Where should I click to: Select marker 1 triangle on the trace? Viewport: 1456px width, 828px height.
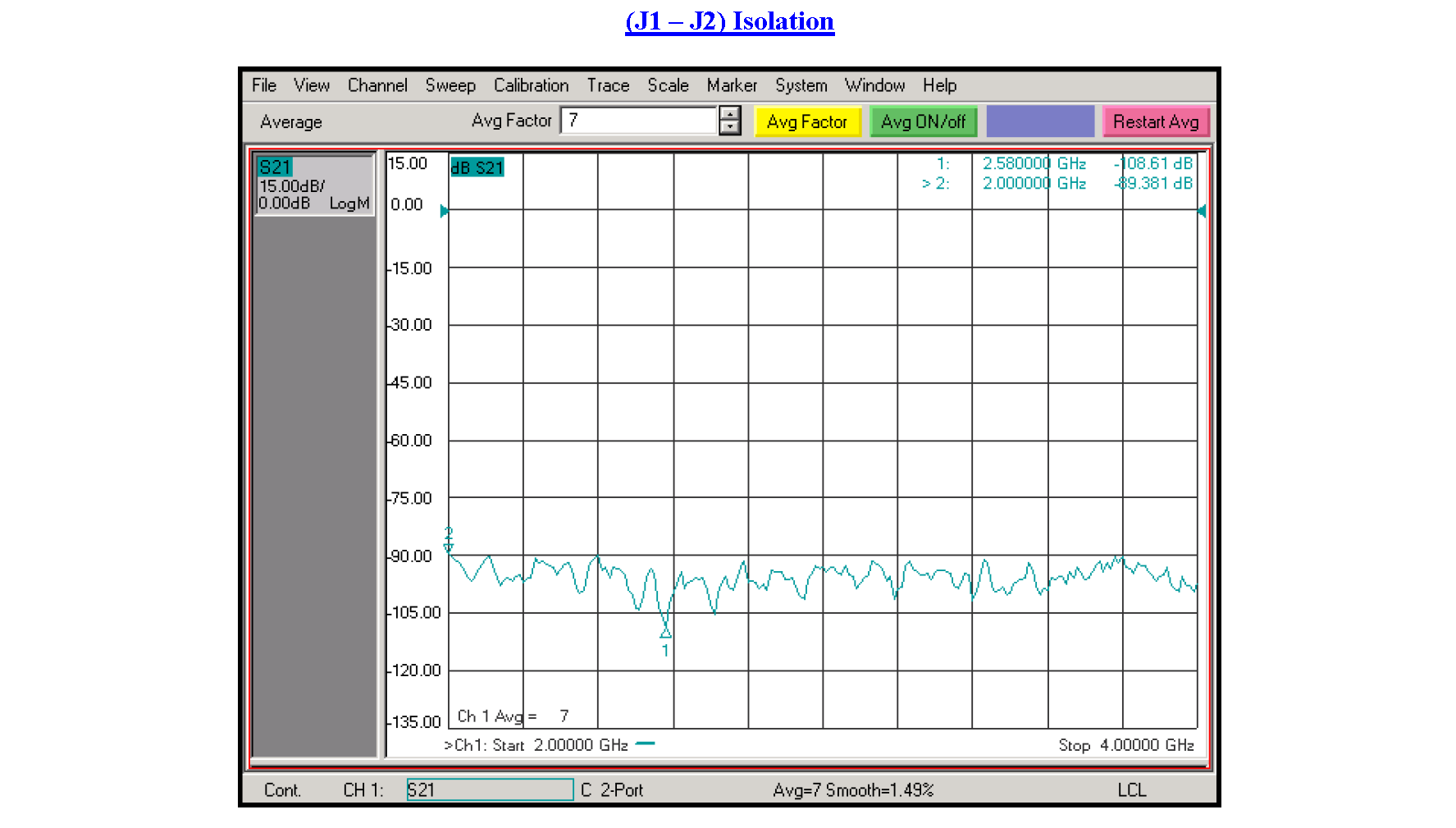tap(664, 634)
